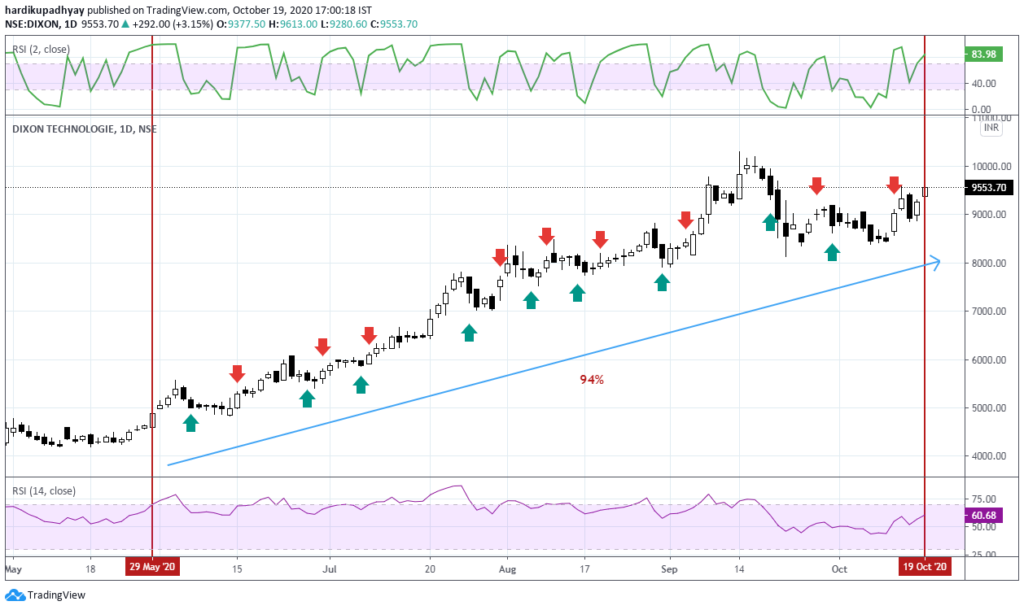Screen dimensions: 1024x610
Task: Click the Sep label on time axis
Action: (x=669, y=570)
